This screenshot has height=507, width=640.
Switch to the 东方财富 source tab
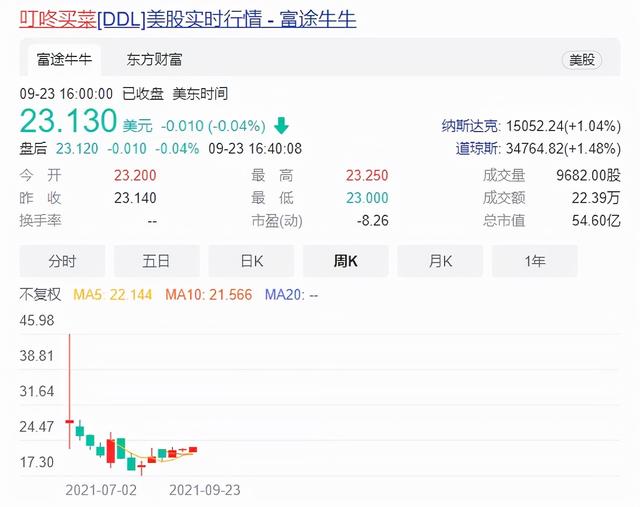pyautogui.click(x=154, y=60)
